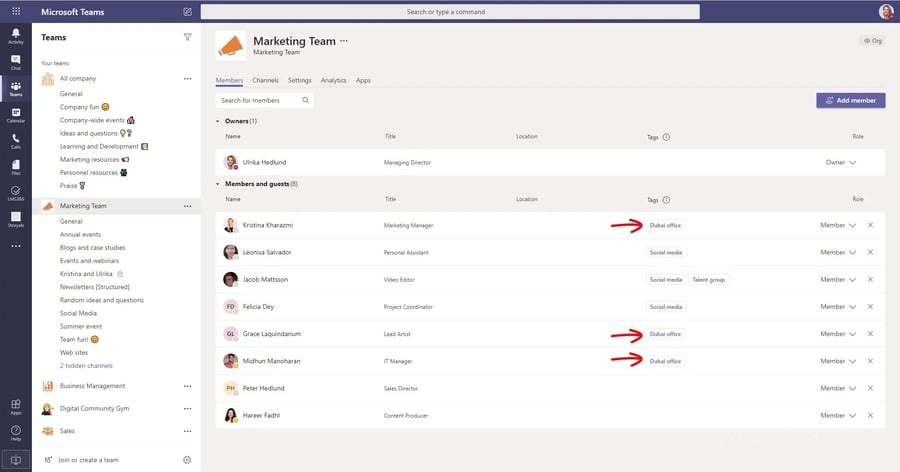Screen dimensions: 900x472
Task: Open Digital Community Gym more options
Action: [187, 409]
